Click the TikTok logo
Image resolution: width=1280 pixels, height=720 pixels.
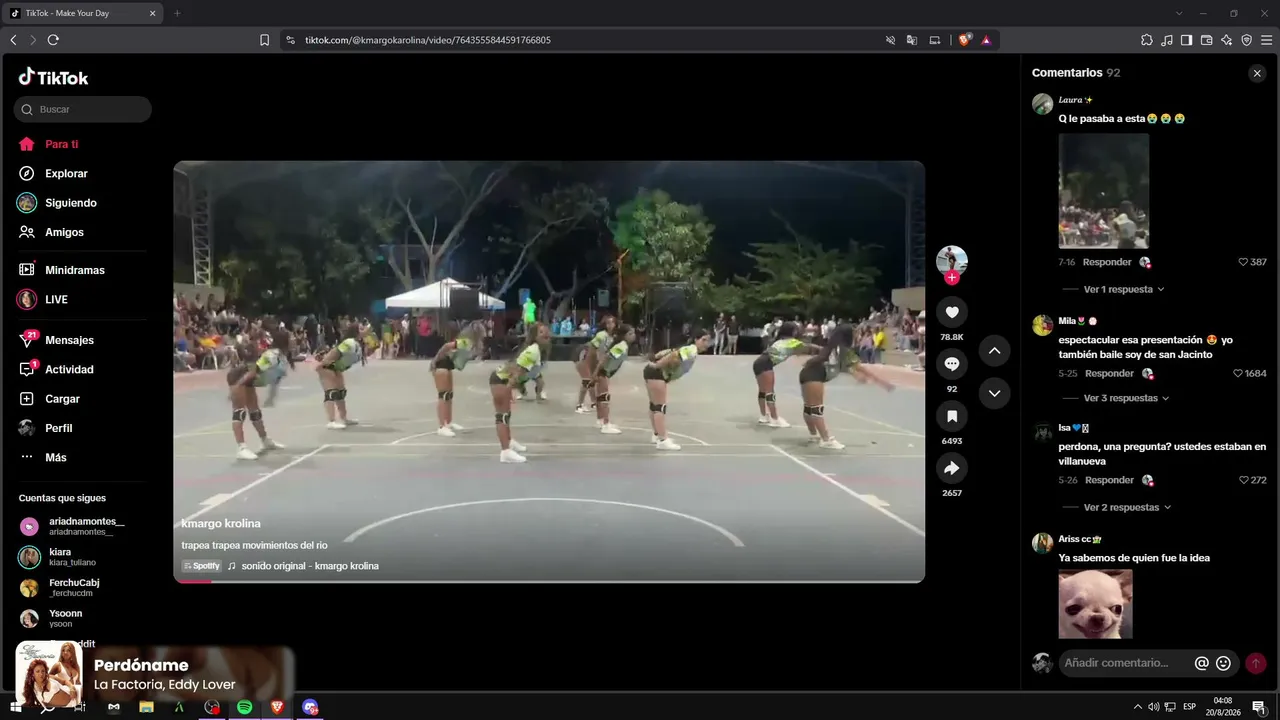coord(53,77)
